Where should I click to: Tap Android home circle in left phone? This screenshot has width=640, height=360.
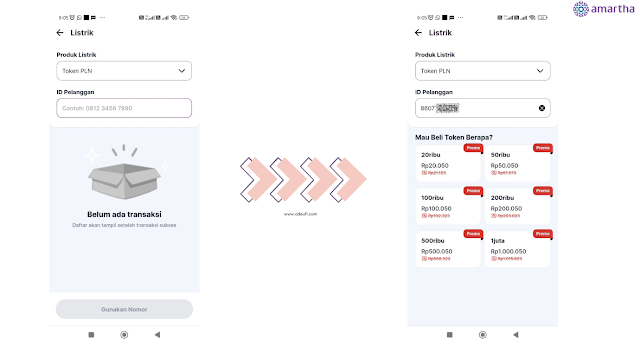[x=124, y=335]
